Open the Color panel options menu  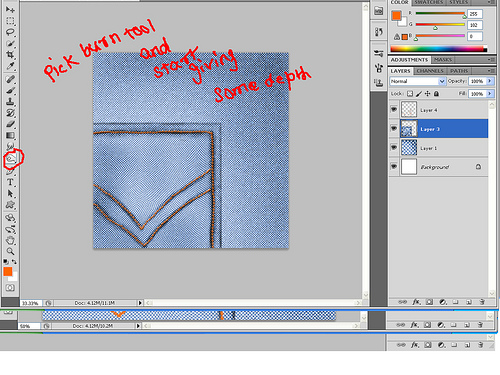click(491, 2)
